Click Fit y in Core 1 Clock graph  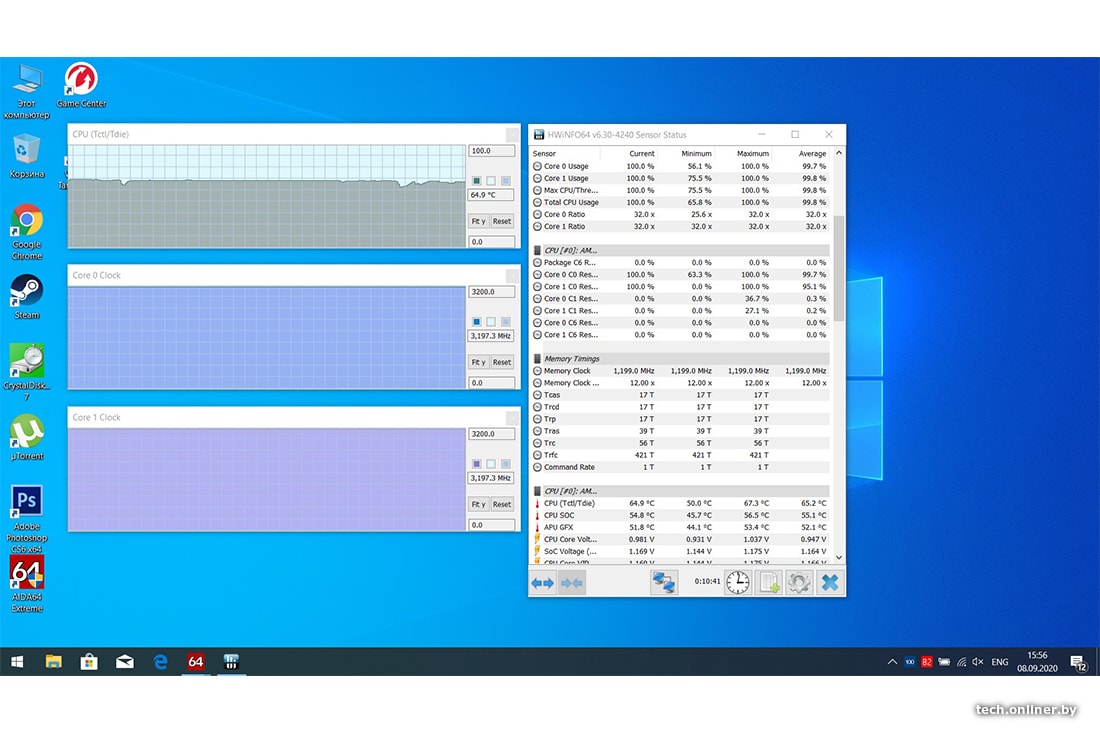point(478,504)
